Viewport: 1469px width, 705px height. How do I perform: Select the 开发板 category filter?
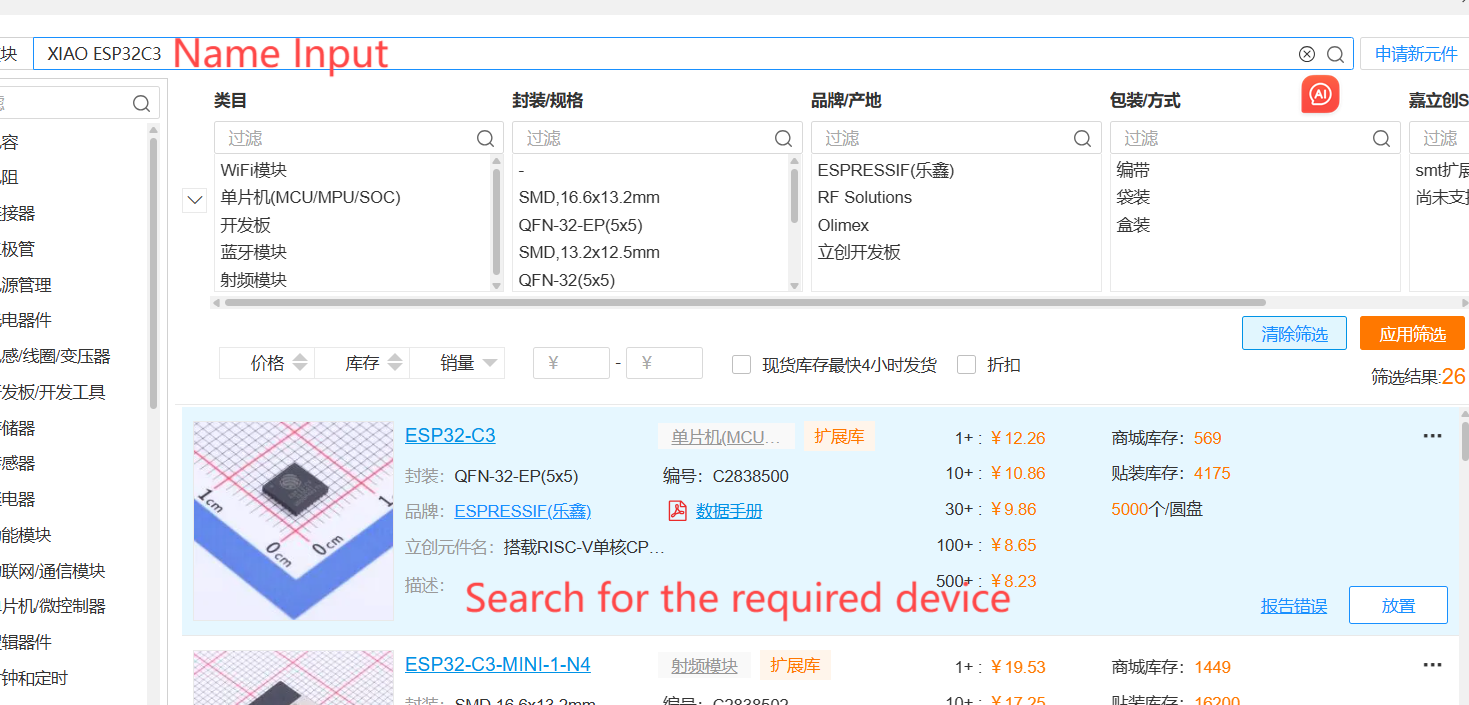coord(246,225)
